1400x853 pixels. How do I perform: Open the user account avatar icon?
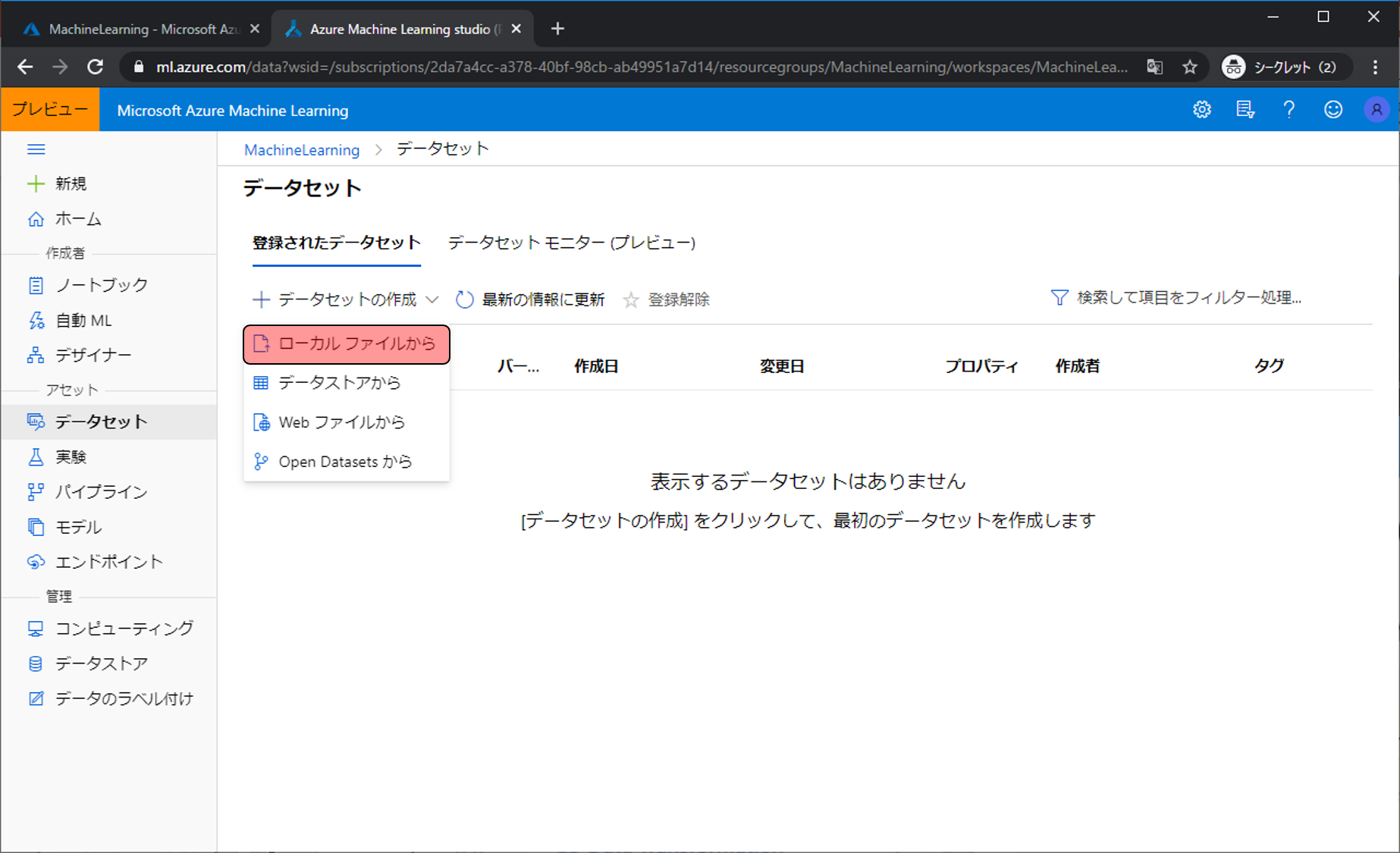1376,110
